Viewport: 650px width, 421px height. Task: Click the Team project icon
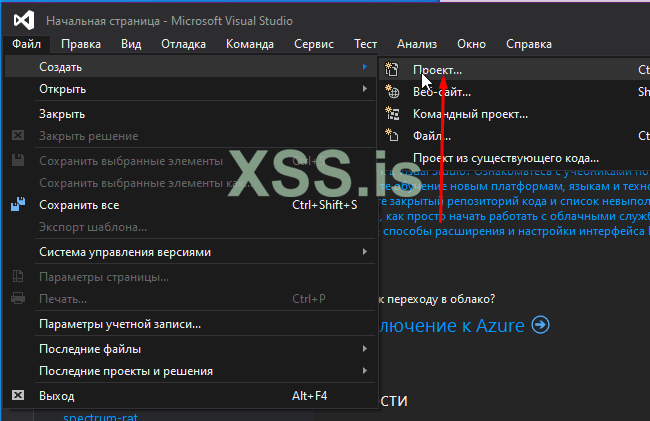[x=392, y=113]
